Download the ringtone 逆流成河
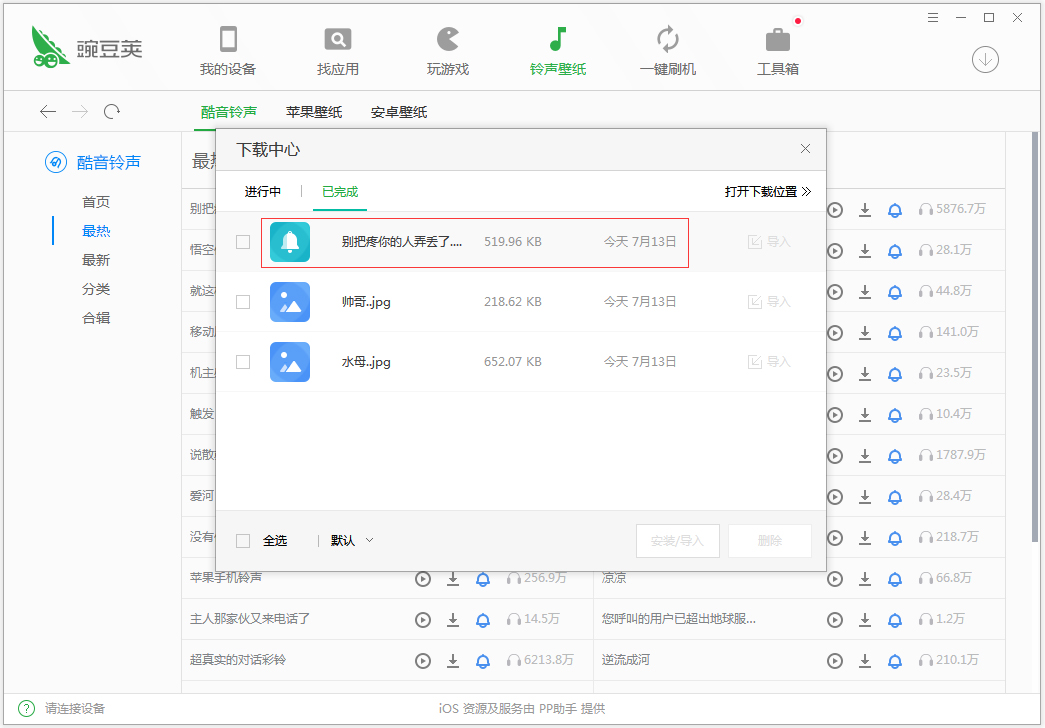This screenshot has width=1045, height=728. tap(864, 660)
